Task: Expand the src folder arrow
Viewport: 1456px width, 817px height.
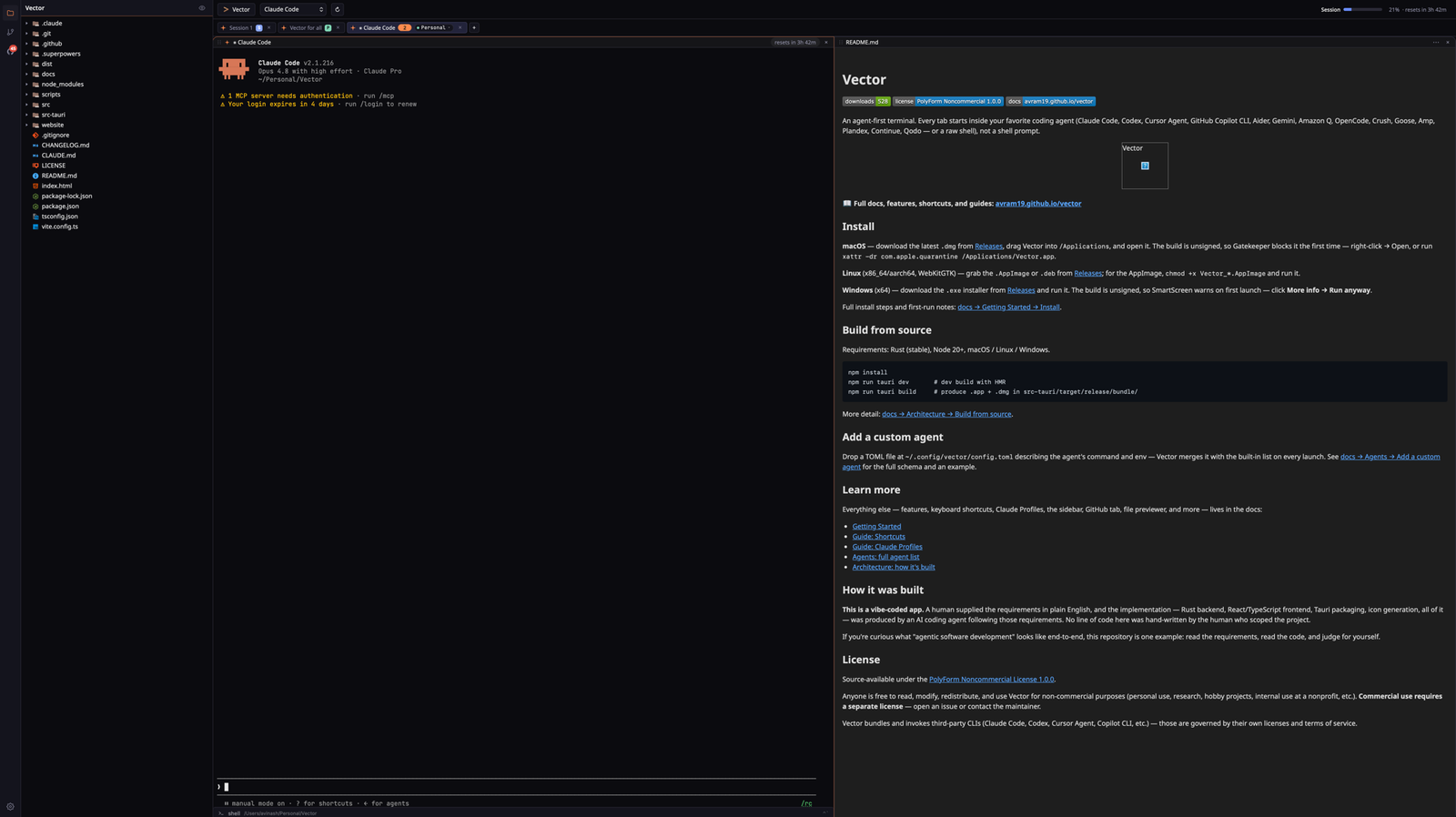Action: click(x=26, y=105)
